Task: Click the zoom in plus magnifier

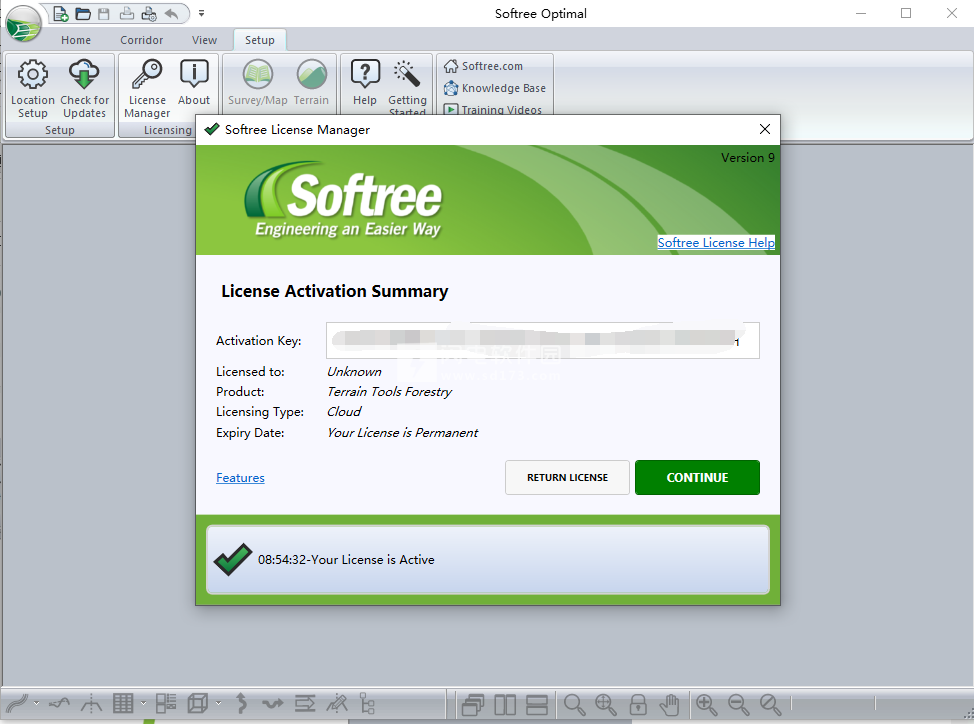Action: click(706, 705)
